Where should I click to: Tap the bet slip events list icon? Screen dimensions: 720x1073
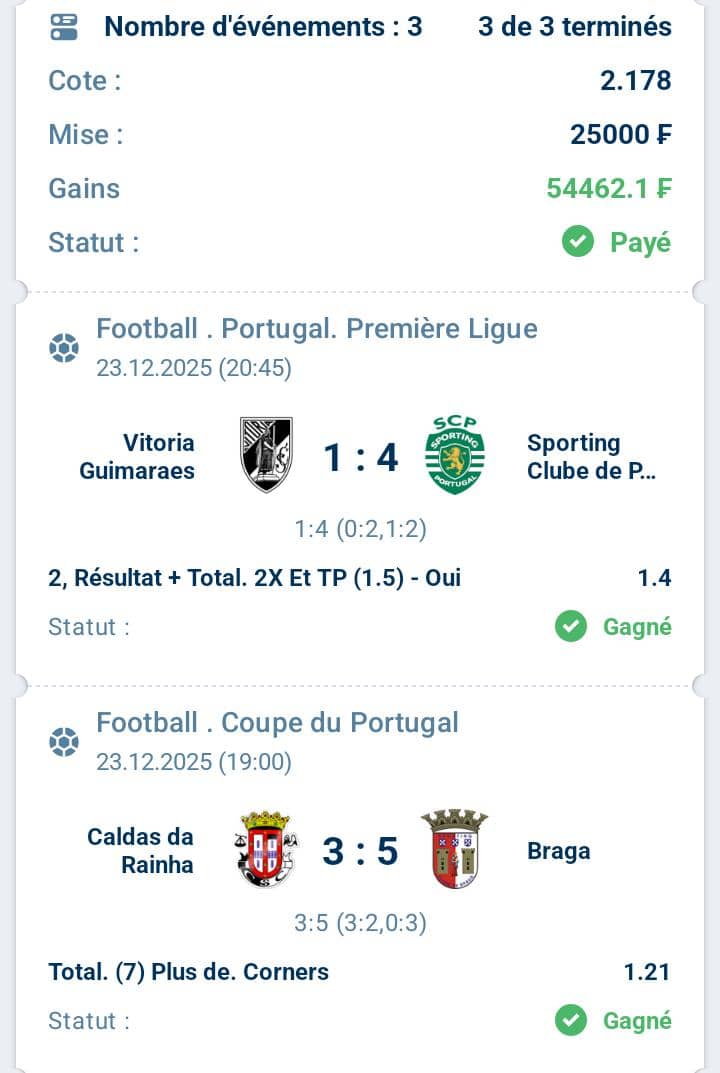point(63,27)
